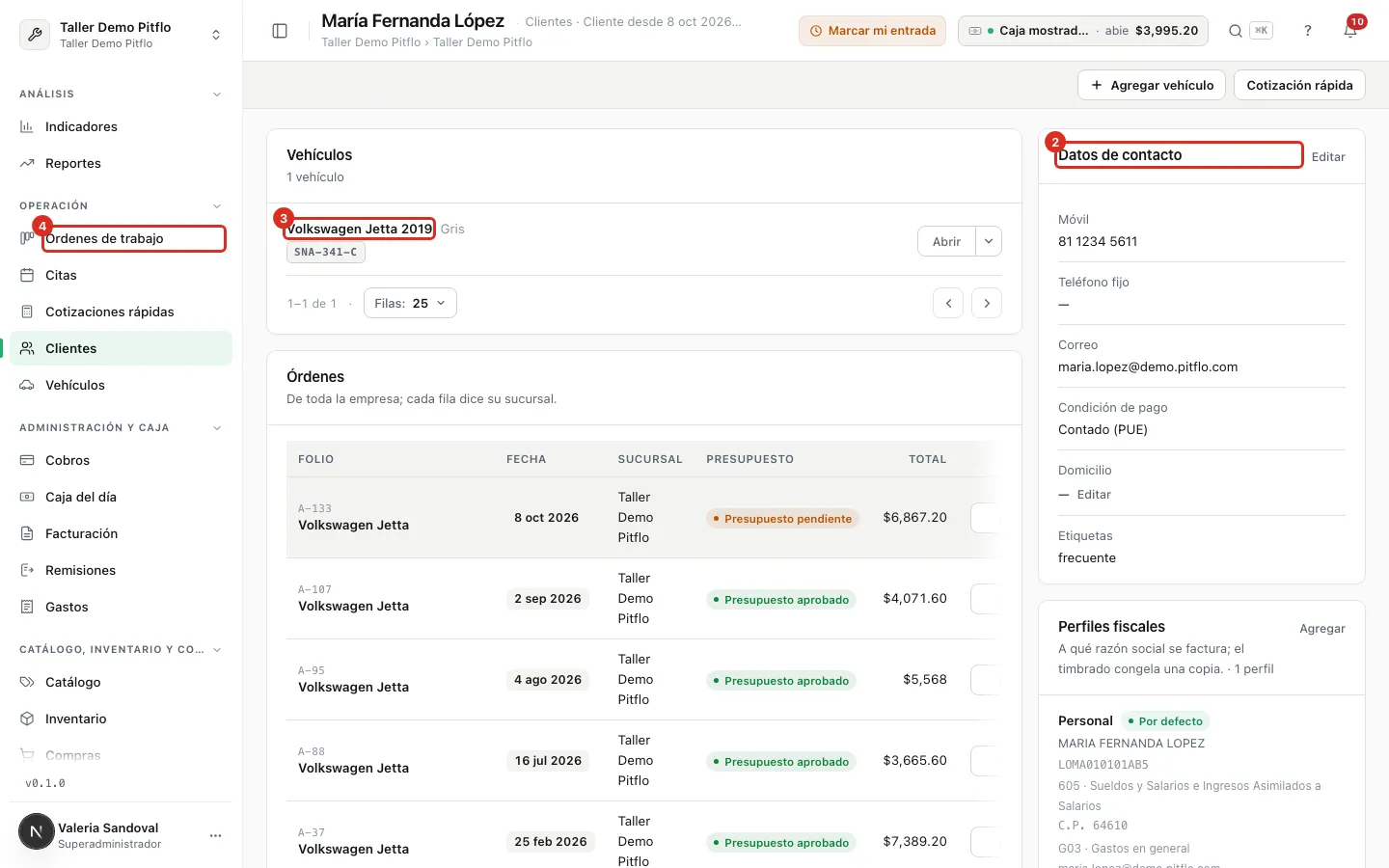Click the Inventario box icon
This screenshot has height=868, width=1389.
pyautogui.click(x=27, y=719)
